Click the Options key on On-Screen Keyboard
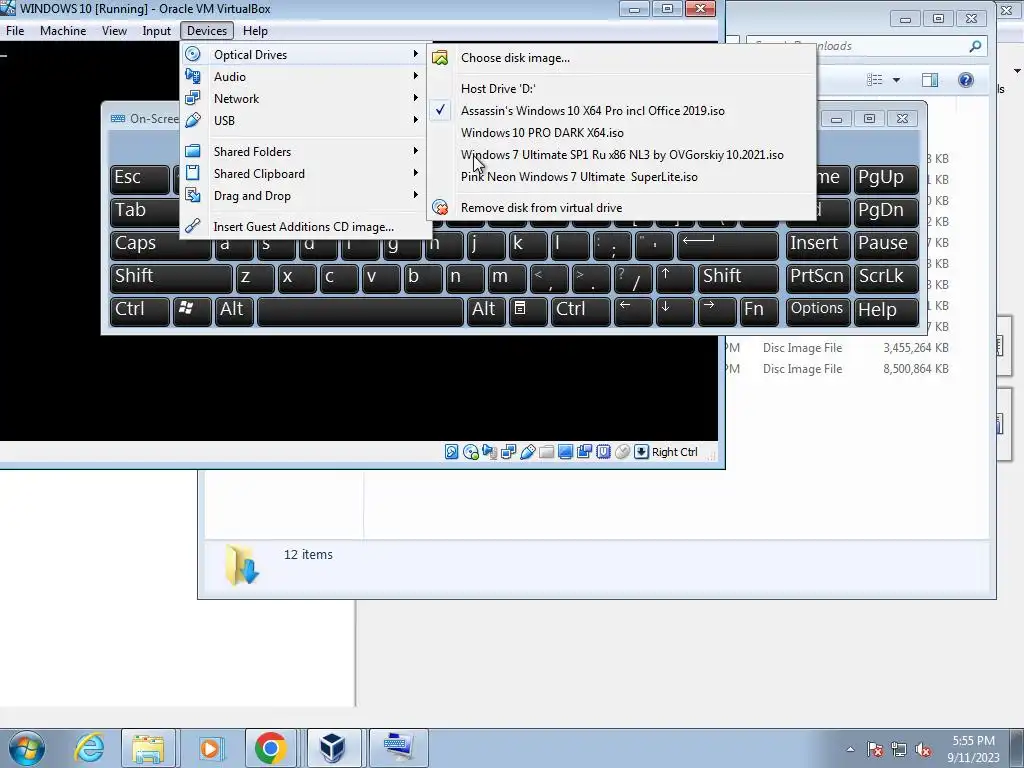The height and width of the screenshot is (768, 1024). [818, 311]
